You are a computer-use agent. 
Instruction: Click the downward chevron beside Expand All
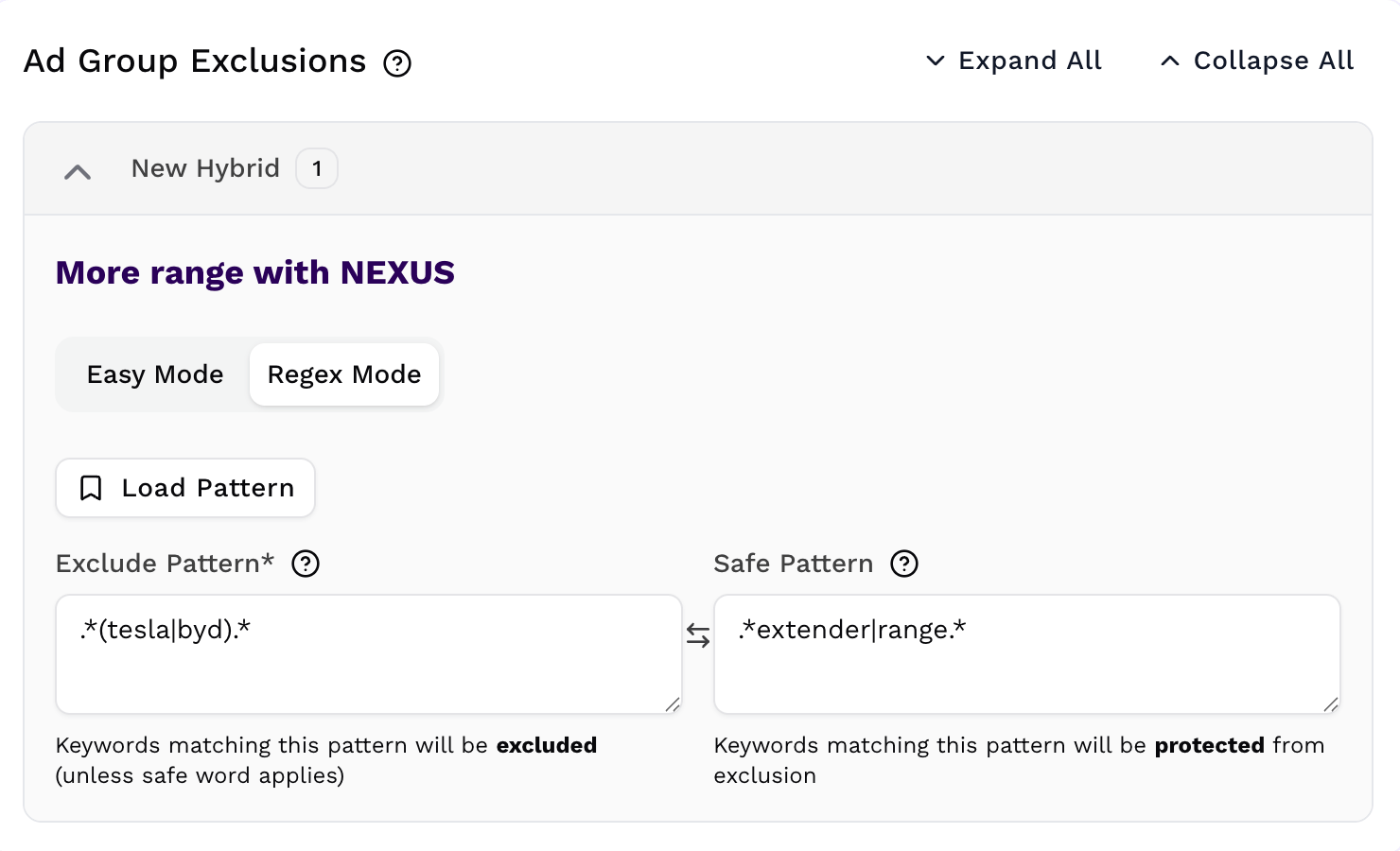tap(934, 61)
